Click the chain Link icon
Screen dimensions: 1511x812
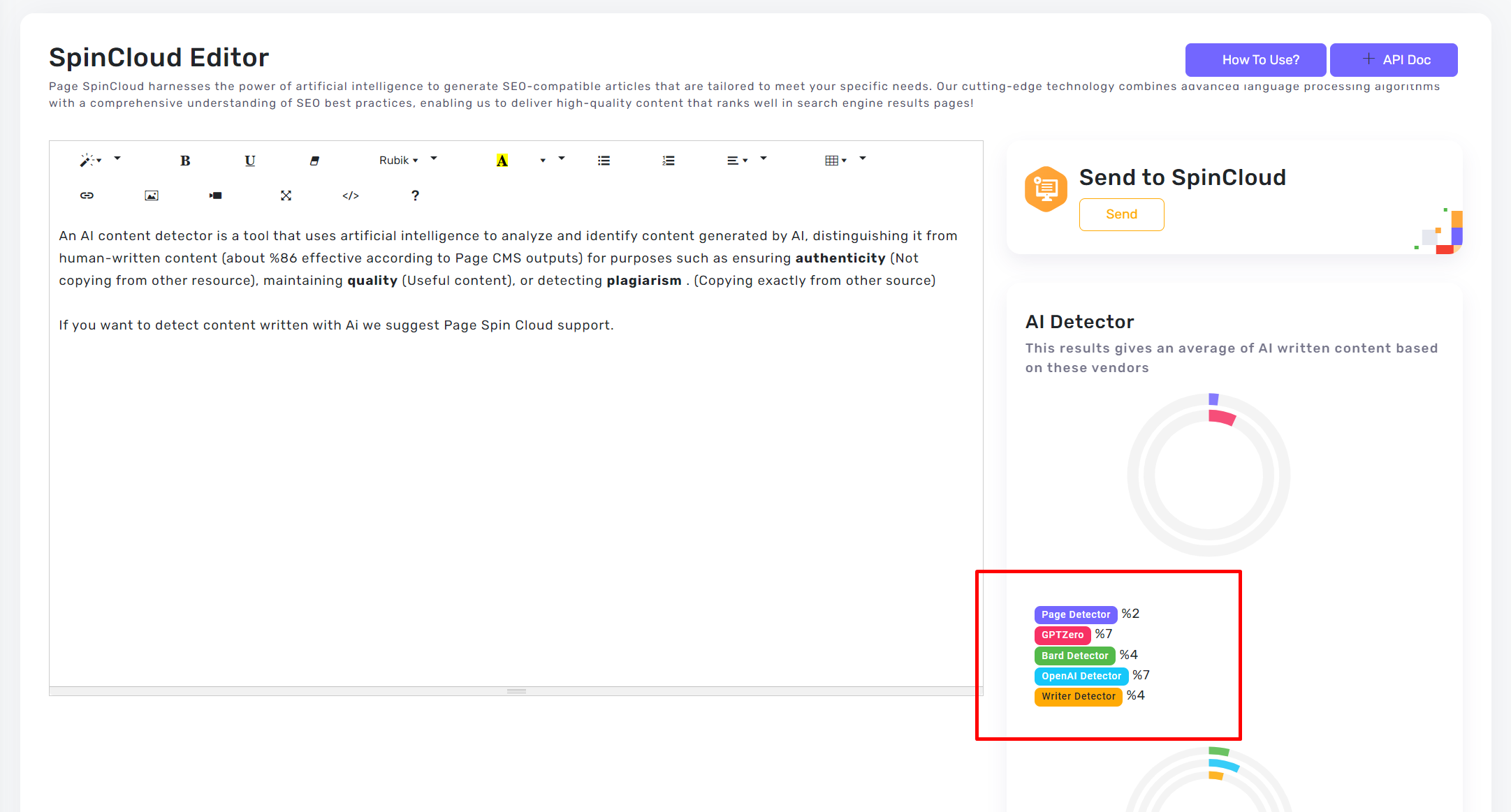[87, 195]
